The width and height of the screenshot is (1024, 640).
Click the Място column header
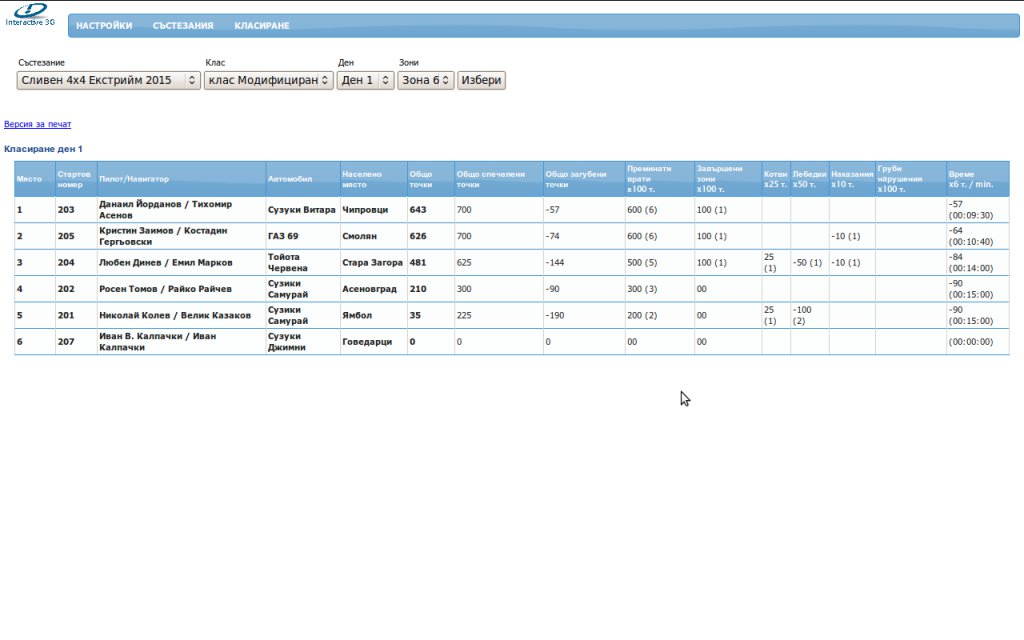click(x=29, y=179)
